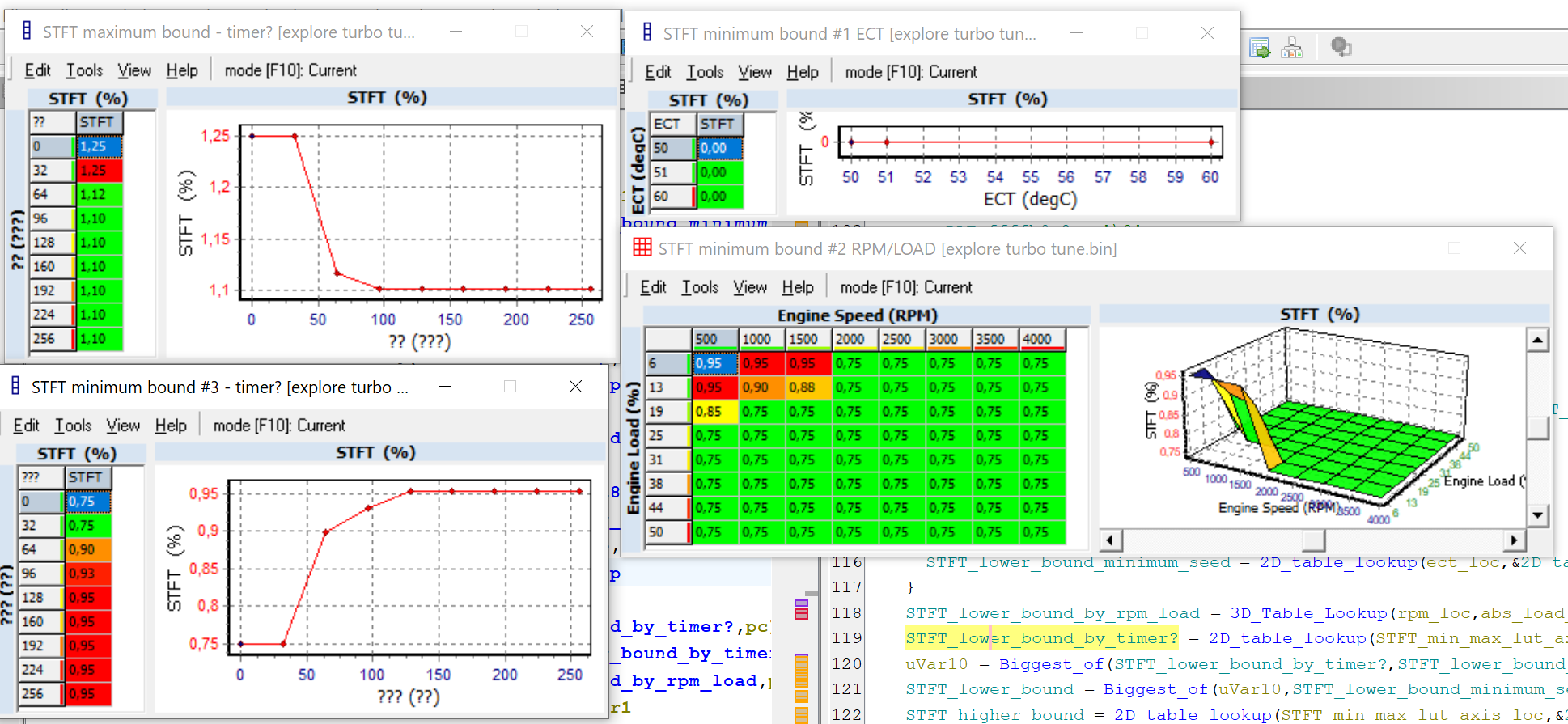Image resolution: width=1568 pixels, height=724 pixels.
Task: Click the left arrow of 3D graph horizontal scrollbar
Action: coord(1110,540)
